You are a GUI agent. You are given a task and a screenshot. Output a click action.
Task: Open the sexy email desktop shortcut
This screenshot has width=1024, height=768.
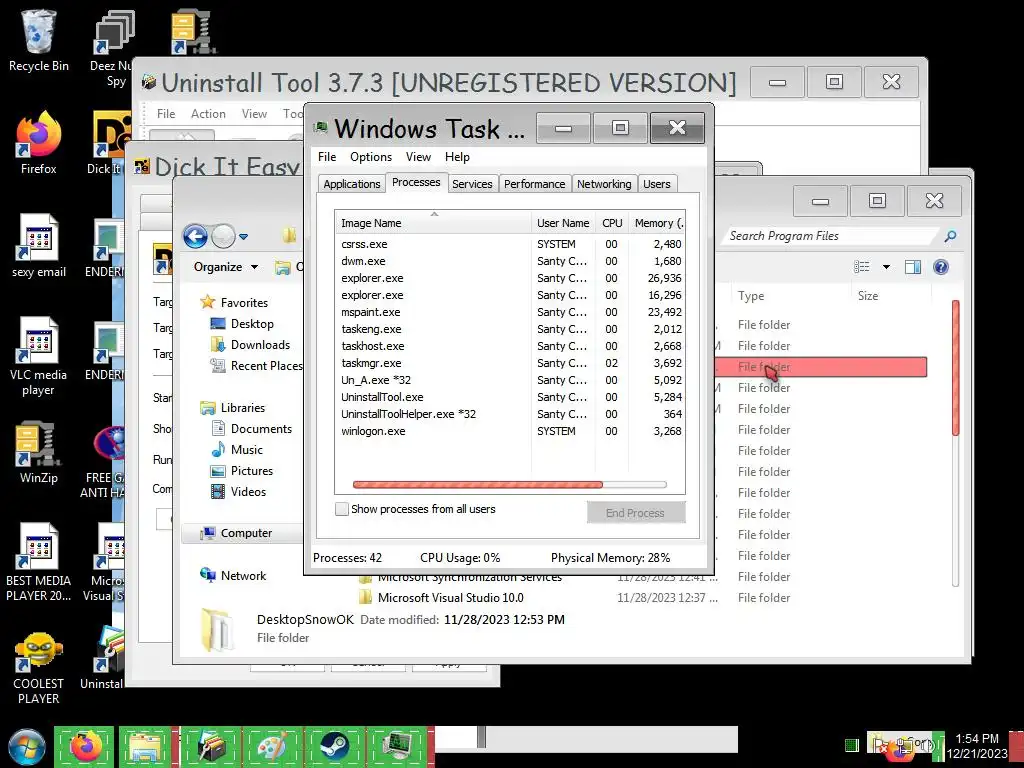39,246
